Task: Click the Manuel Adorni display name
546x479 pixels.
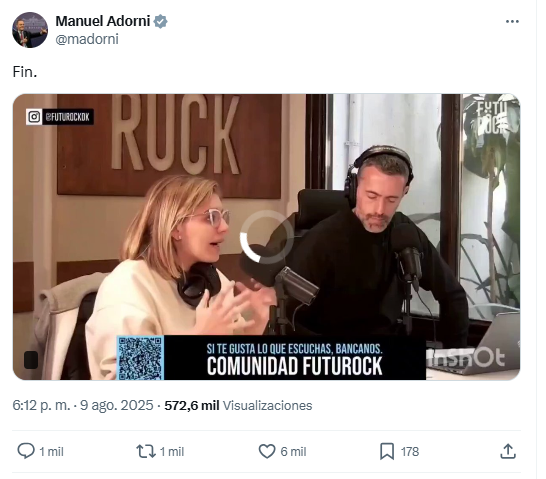Action: tap(103, 21)
